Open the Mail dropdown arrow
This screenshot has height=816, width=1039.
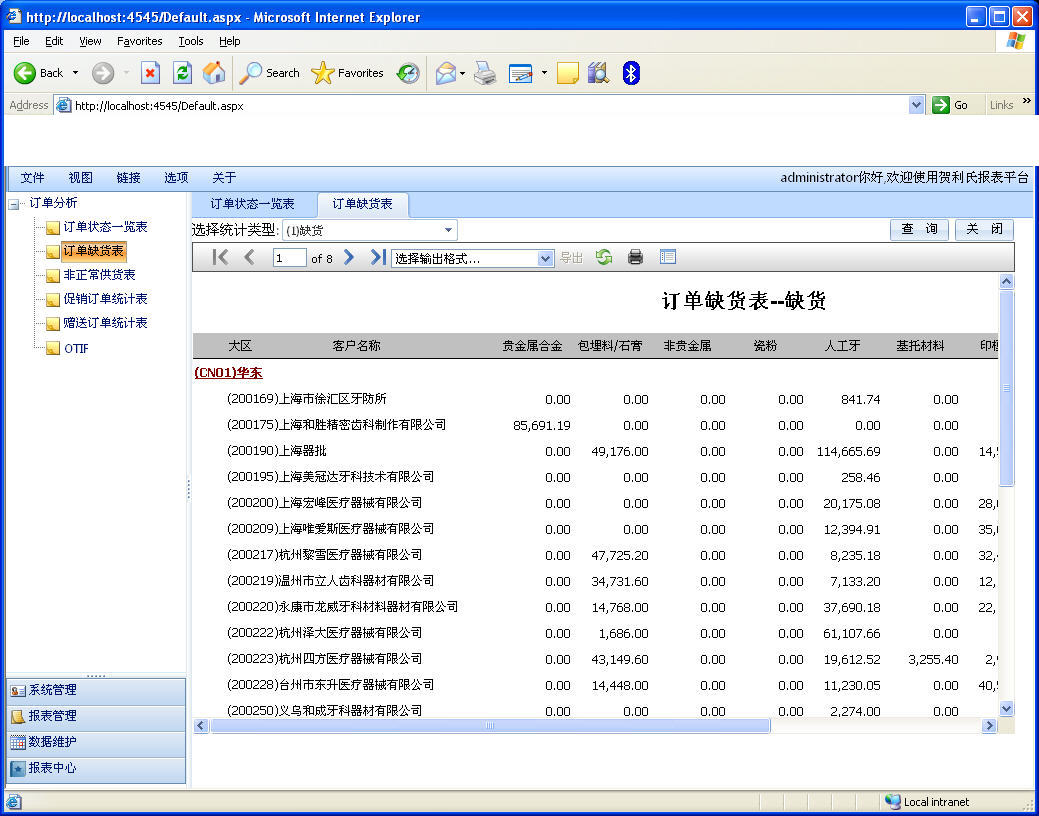(462, 73)
